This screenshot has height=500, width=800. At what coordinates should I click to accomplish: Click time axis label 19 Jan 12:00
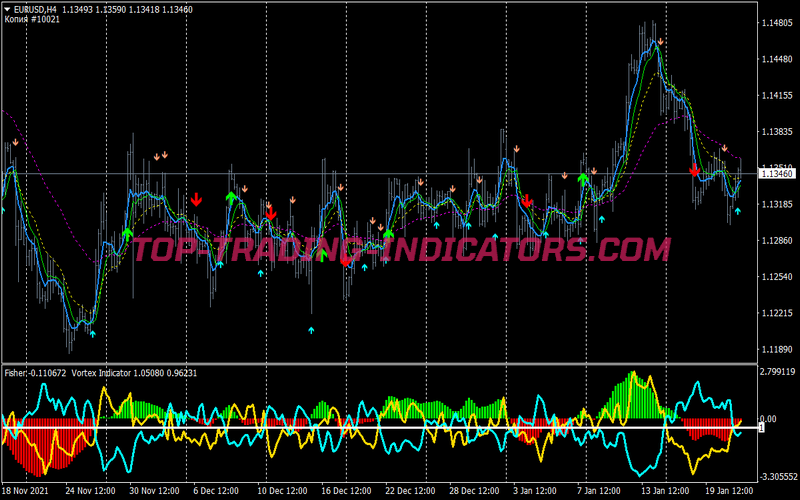point(731,491)
